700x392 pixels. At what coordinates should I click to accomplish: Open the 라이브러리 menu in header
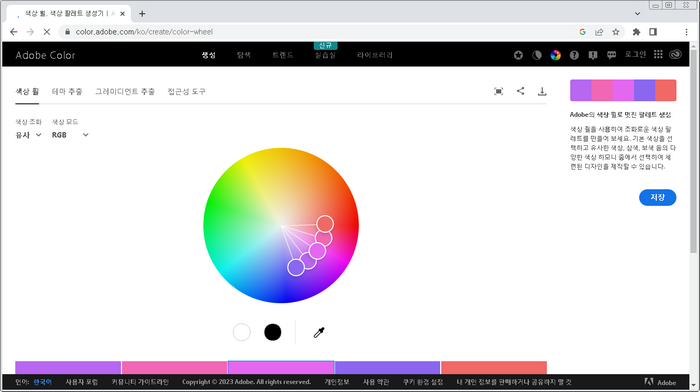pyautogui.click(x=375, y=55)
